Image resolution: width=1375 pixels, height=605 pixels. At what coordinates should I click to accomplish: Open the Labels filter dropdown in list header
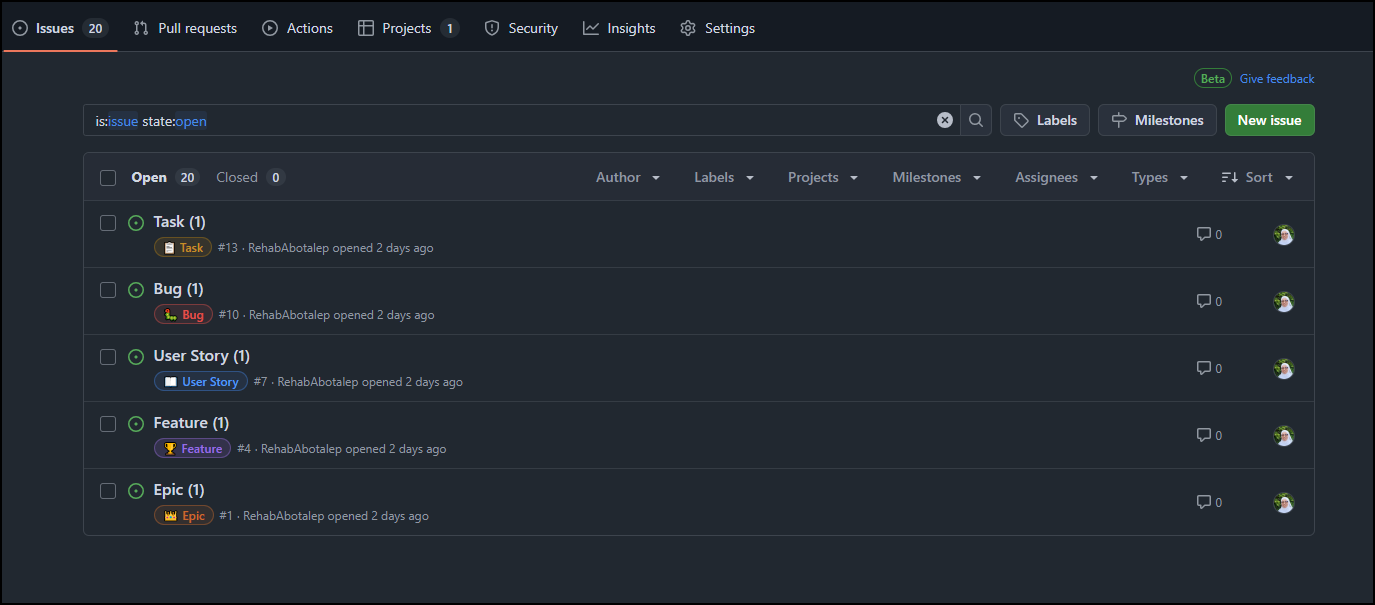click(724, 177)
